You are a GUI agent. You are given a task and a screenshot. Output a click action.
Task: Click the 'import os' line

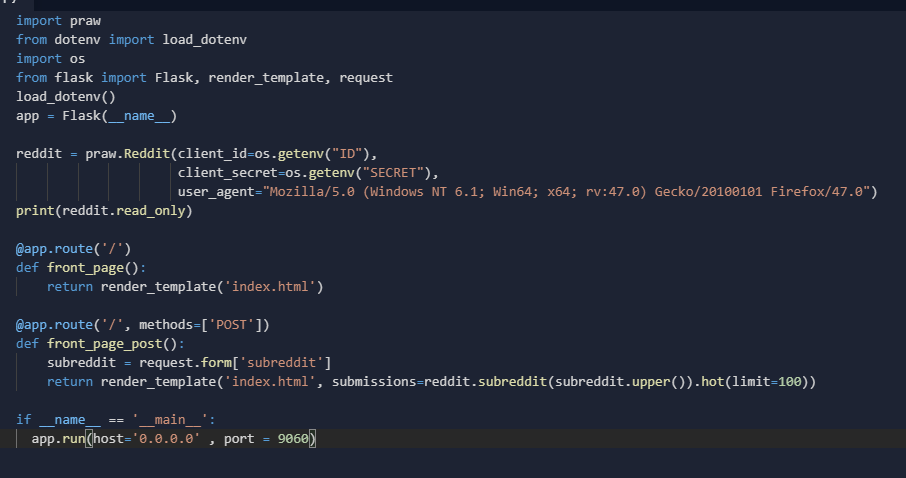(x=51, y=59)
